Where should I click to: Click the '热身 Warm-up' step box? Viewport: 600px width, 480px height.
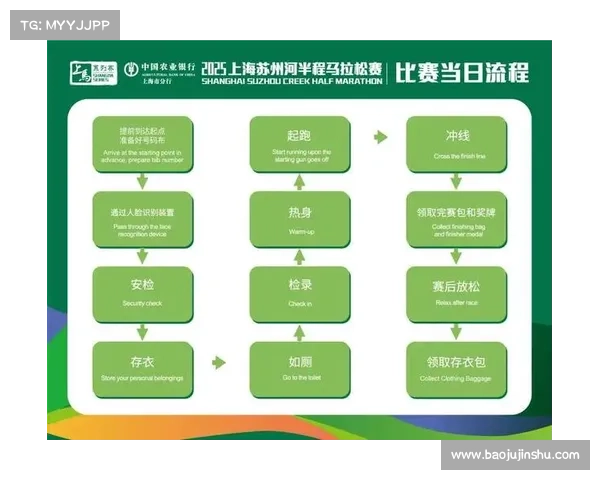click(300, 220)
